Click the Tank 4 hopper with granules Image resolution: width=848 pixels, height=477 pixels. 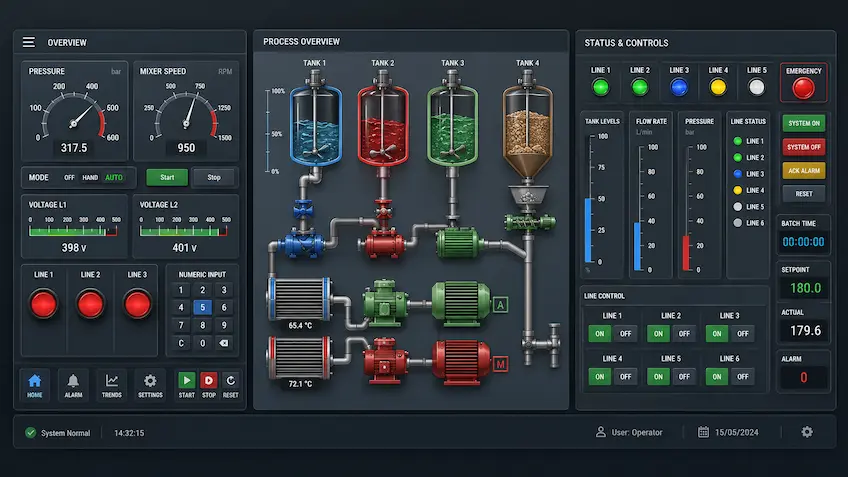pyautogui.click(x=528, y=131)
